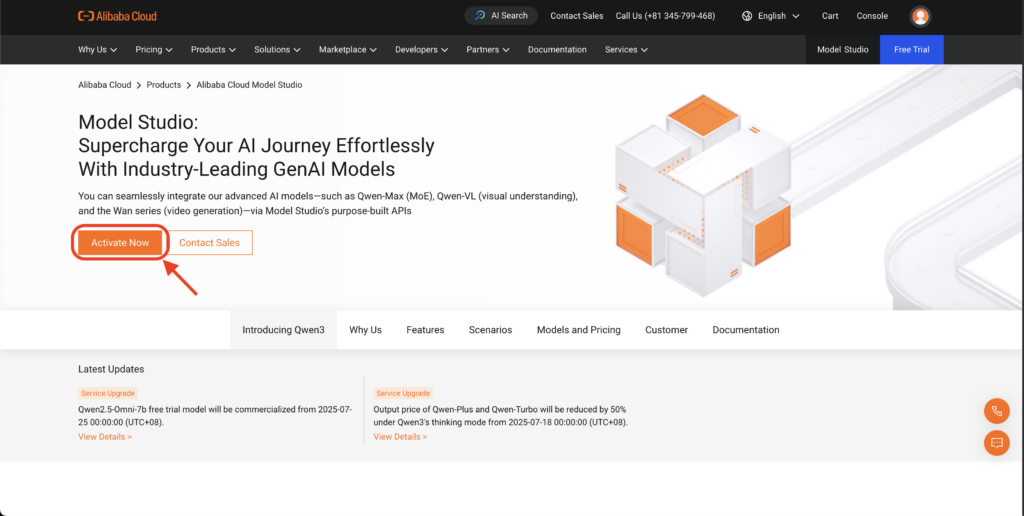Open the Developers dropdown menu
The height and width of the screenshot is (516, 1024).
coord(421,50)
